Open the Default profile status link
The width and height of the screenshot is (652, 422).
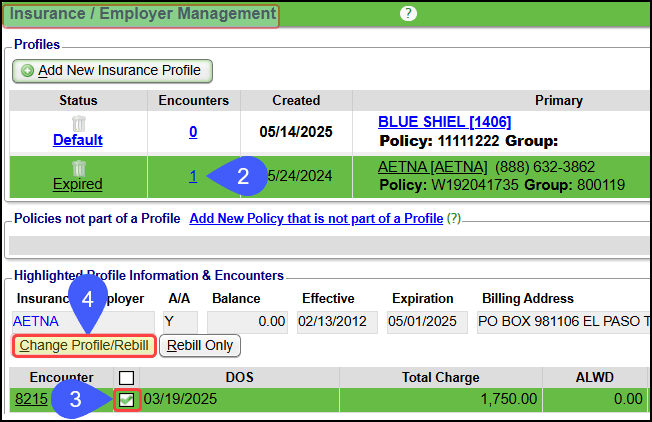78,140
